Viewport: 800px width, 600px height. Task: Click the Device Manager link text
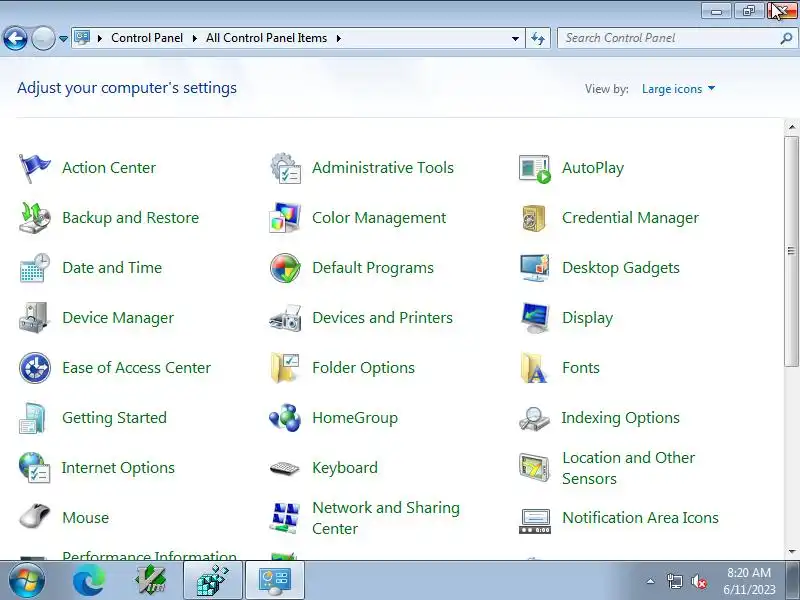[x=118, y=318]
